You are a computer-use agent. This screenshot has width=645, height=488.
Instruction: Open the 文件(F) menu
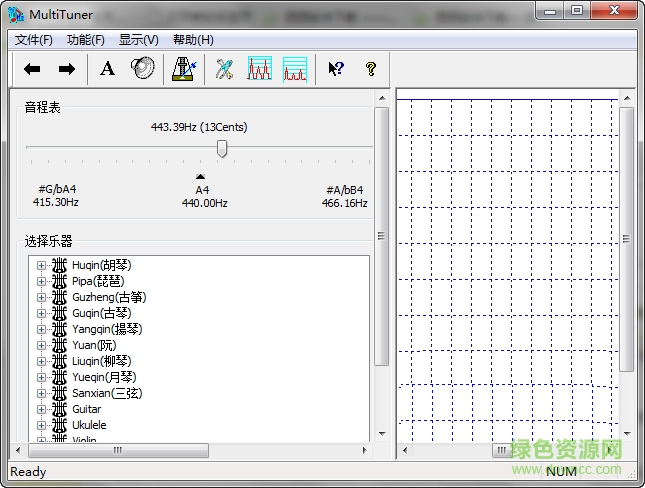pyautogui.click(x=34, y=40)
